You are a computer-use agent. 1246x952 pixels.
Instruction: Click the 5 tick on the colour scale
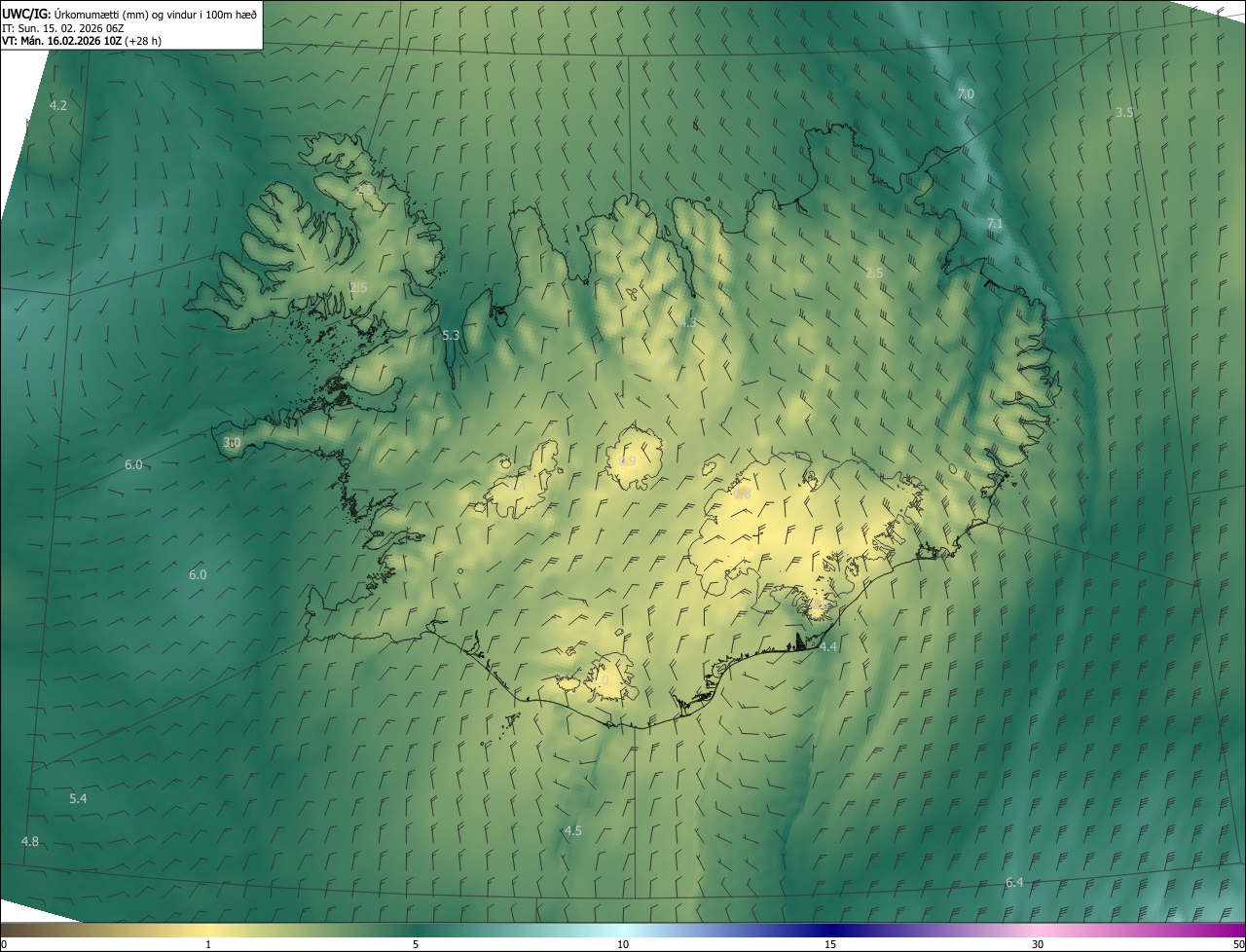click(x=416, y=944)
